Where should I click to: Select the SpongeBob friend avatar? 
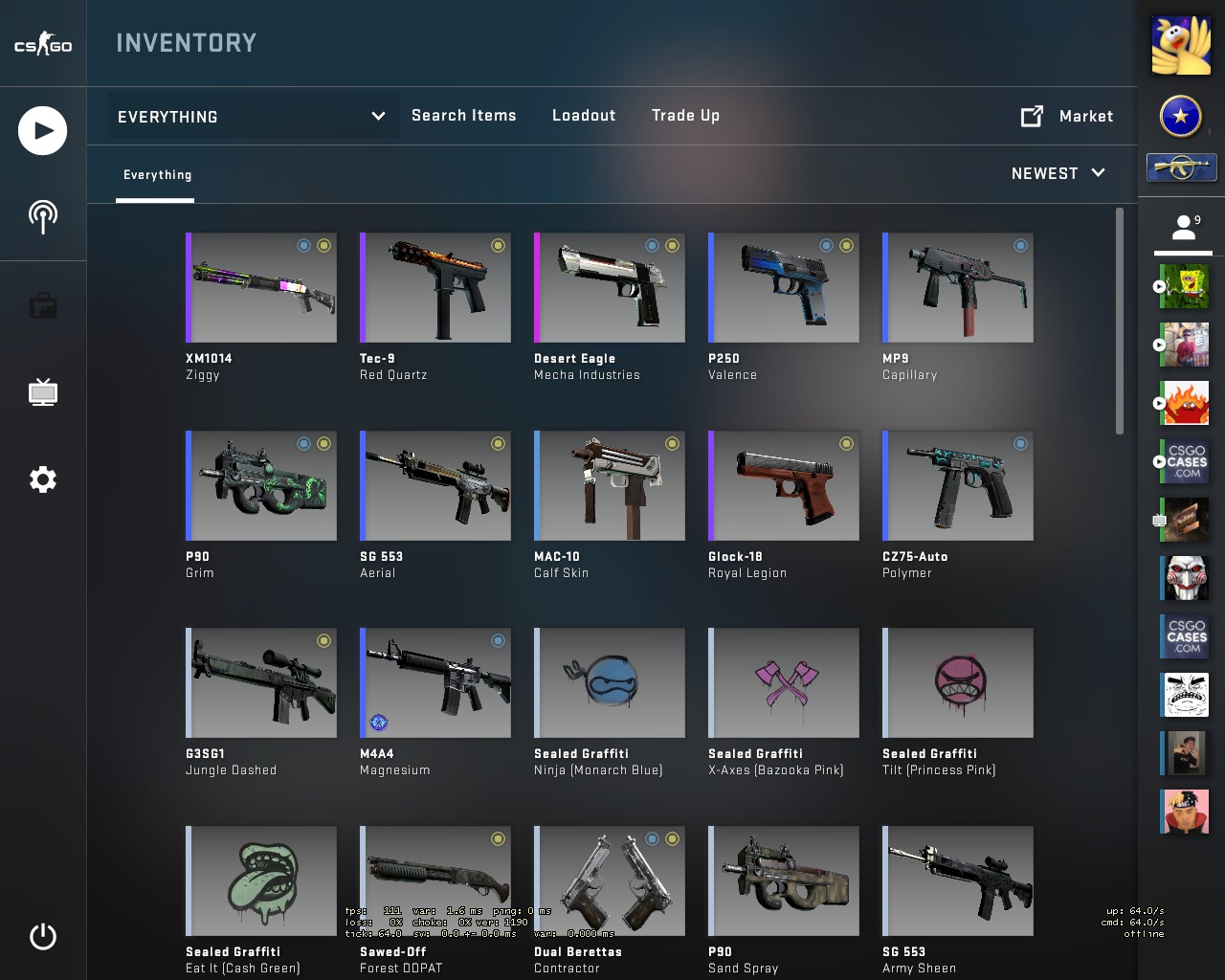tap(1185, 286)
